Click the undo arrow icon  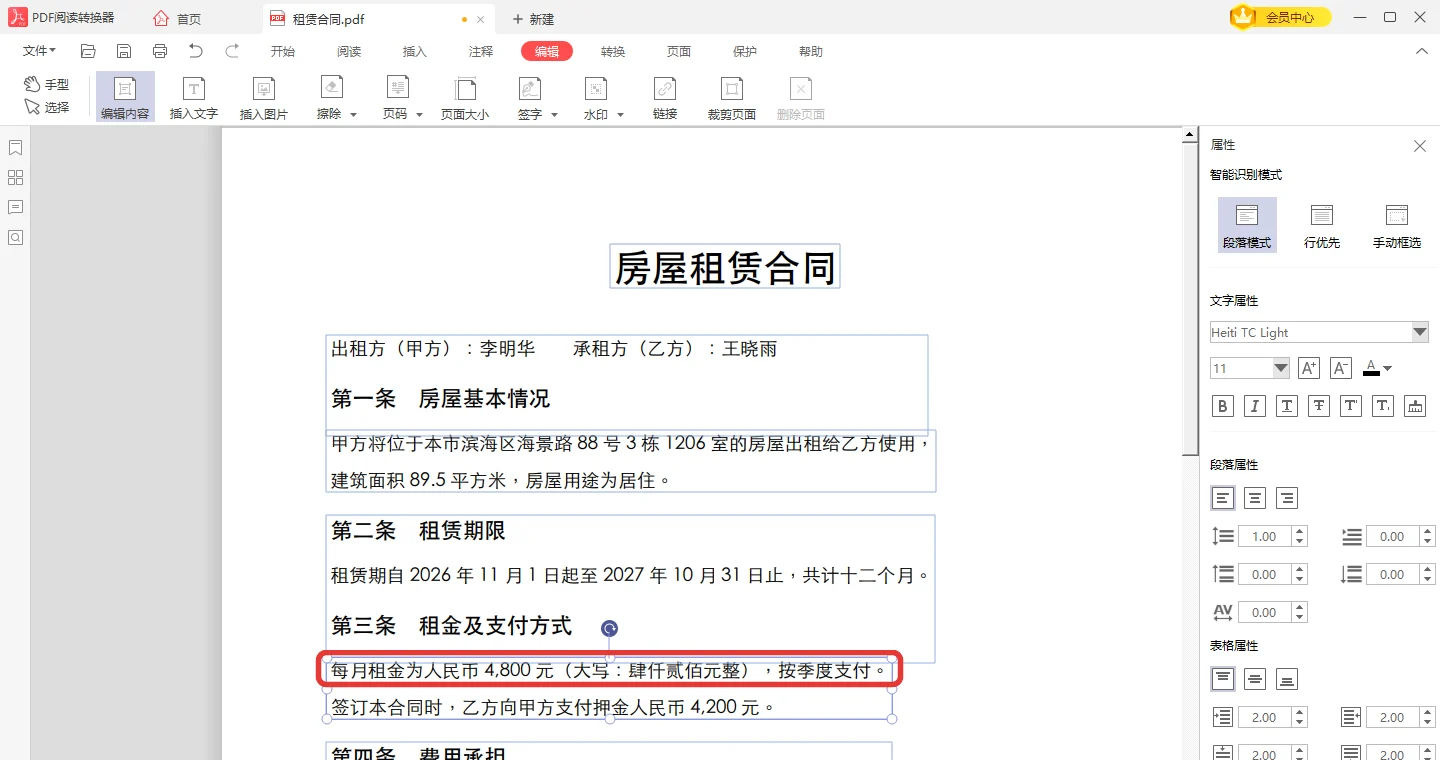click(x=196, y=51)
